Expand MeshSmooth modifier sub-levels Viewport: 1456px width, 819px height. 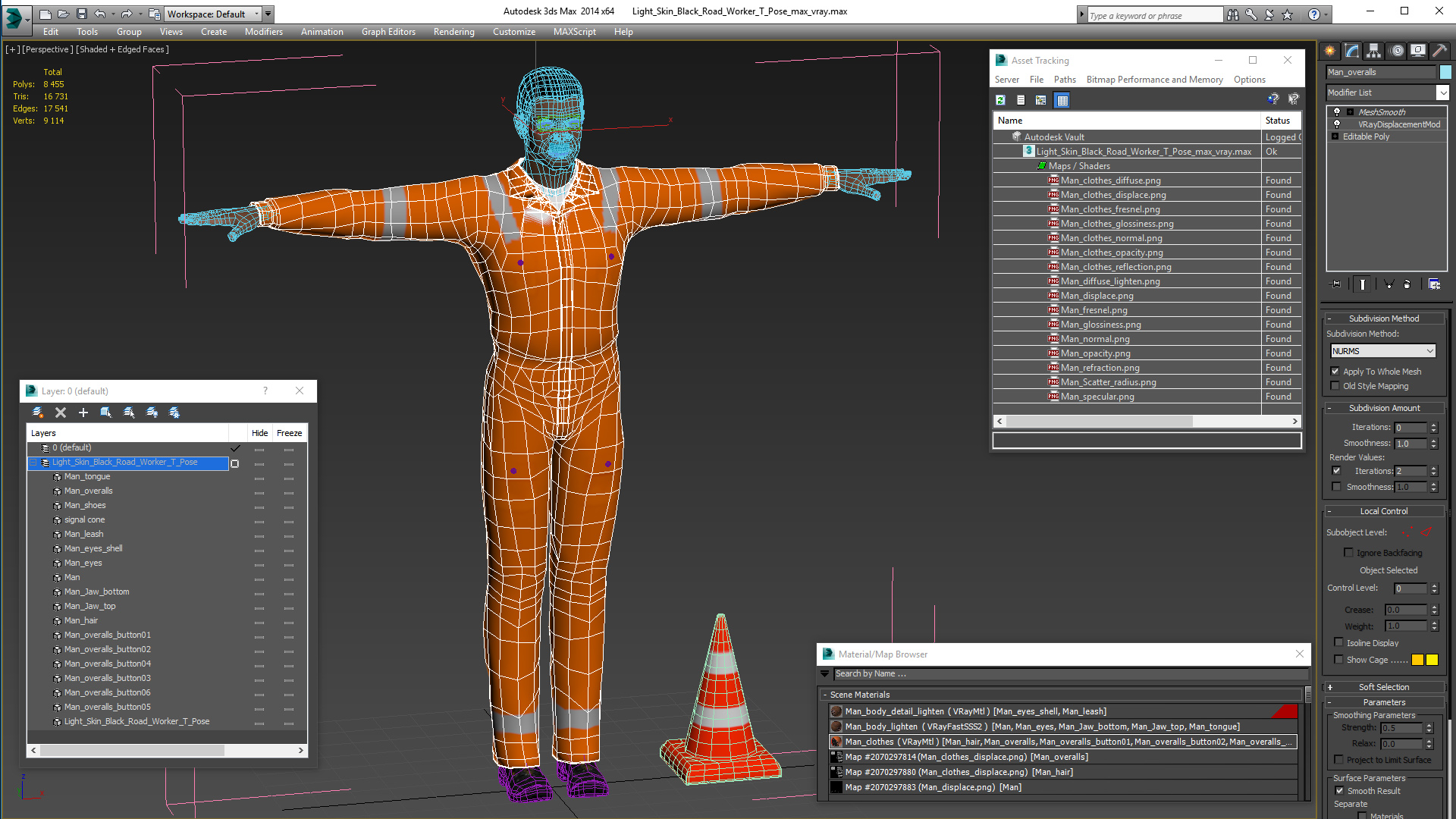click(1350, 112)
